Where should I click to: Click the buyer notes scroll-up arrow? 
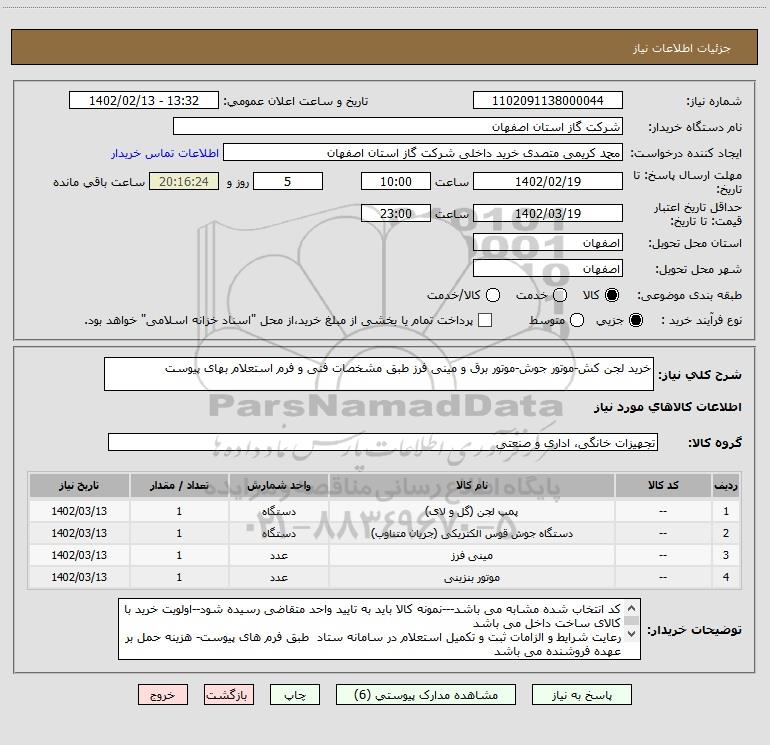pyautogui.click(x=632, y=608)
